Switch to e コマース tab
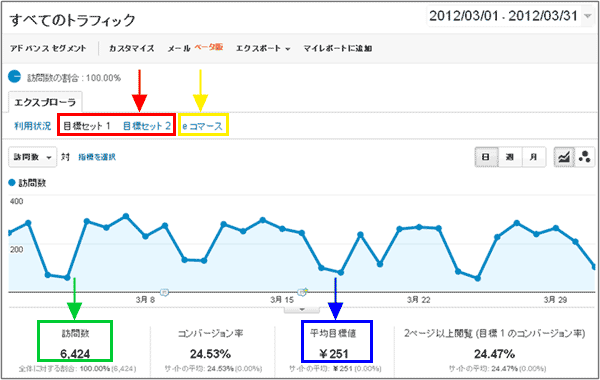The width and height of the screenshot is (600, 380). tap(202, 126)
